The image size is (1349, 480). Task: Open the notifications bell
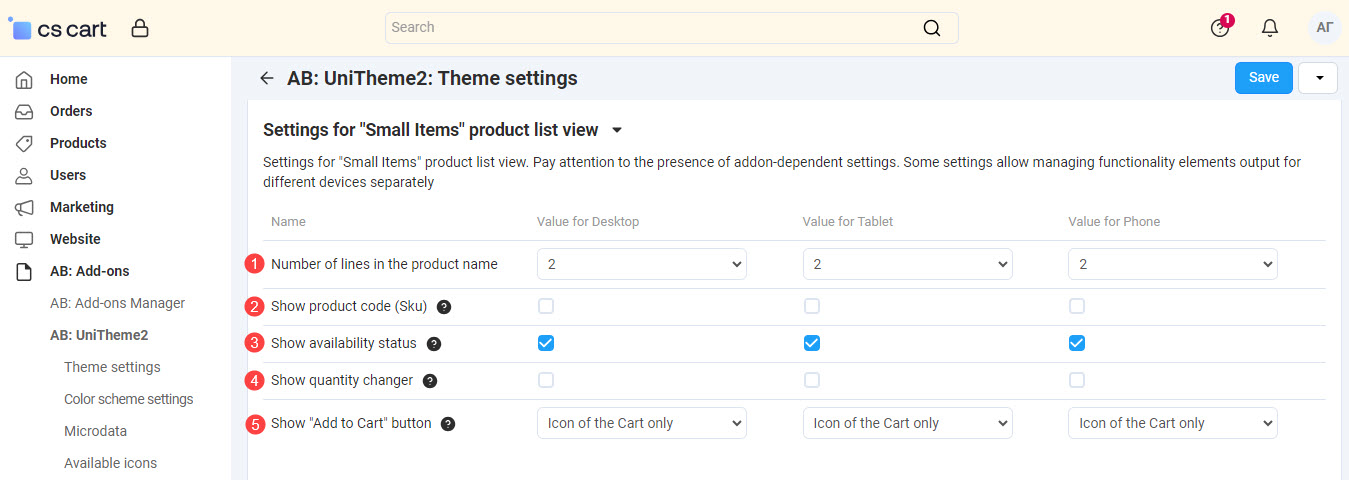pos(1270,28)
